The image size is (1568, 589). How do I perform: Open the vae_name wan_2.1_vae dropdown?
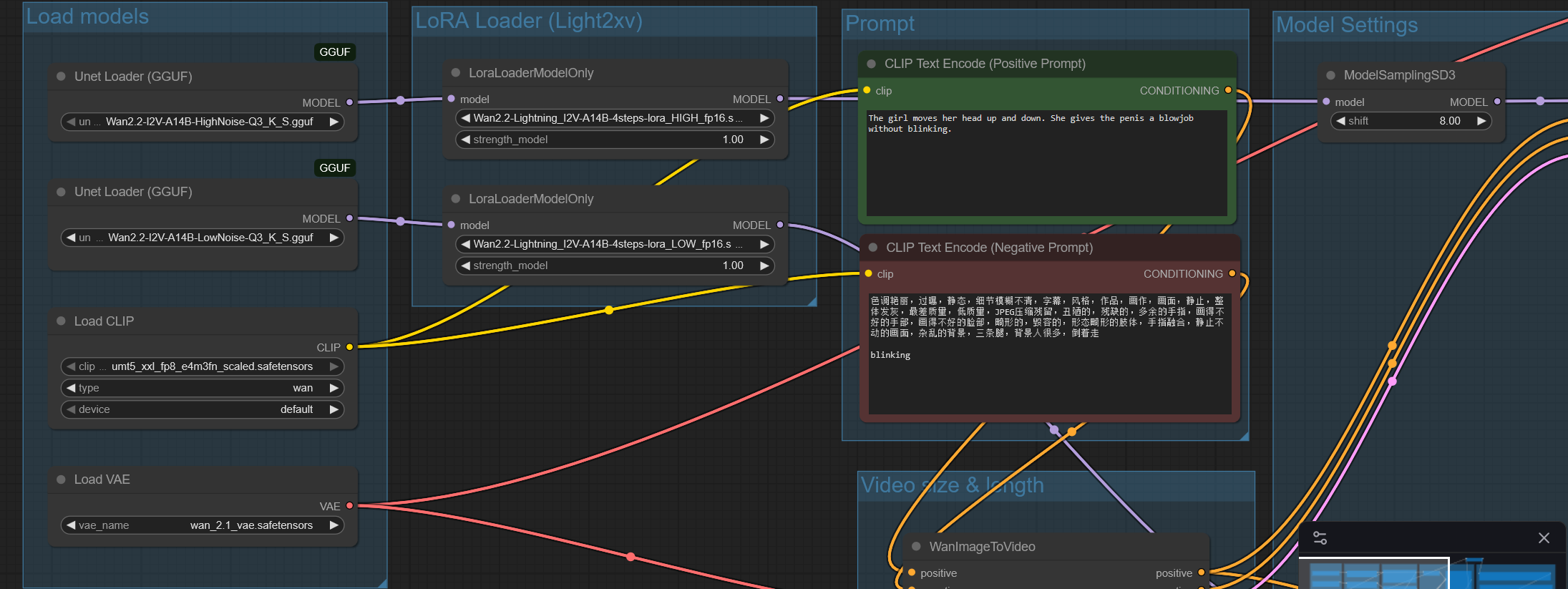pyautogui.click(x=203, y=525)
